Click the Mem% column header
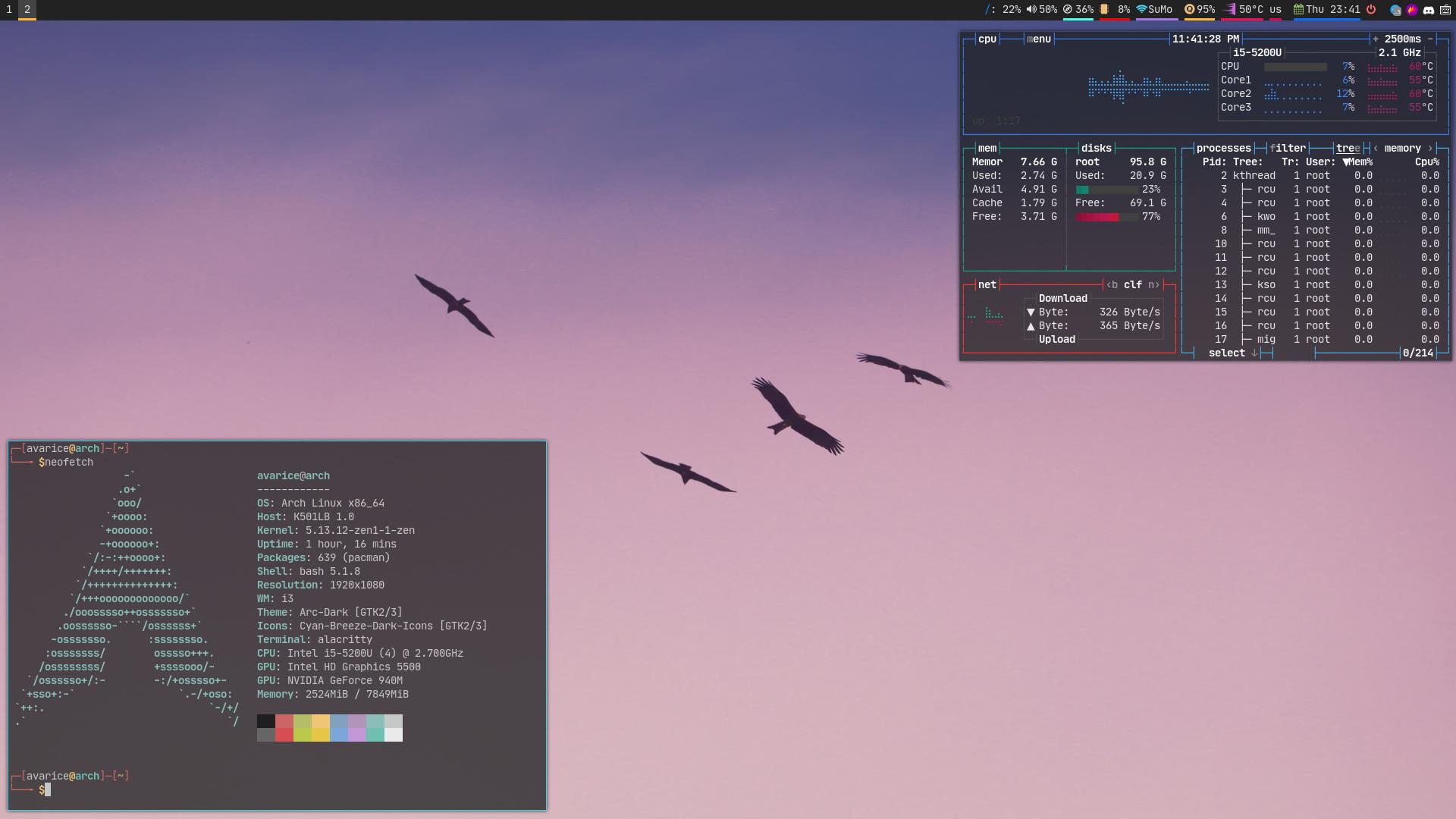 pyautogui.click(x=1357, y=162)
